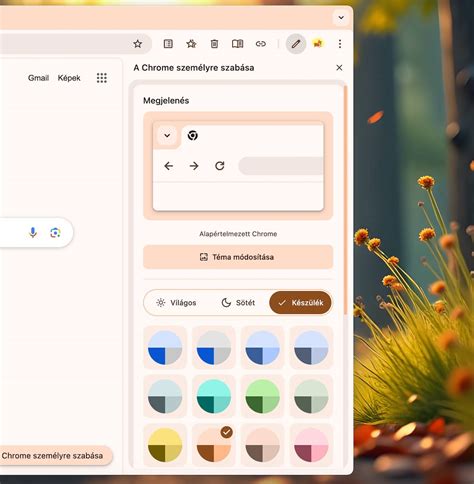The image size is (474, 484).
Task: Choose the sage green color swatch
Action: click(311, 396)
